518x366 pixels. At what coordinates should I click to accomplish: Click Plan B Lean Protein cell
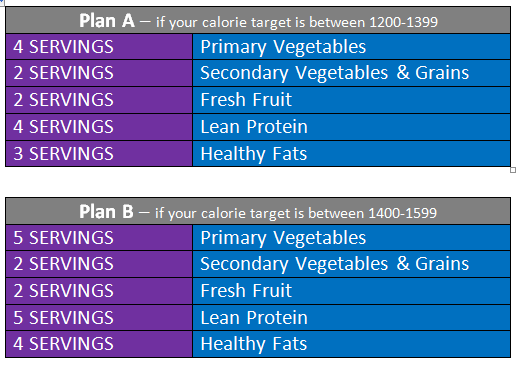point(351,318)
